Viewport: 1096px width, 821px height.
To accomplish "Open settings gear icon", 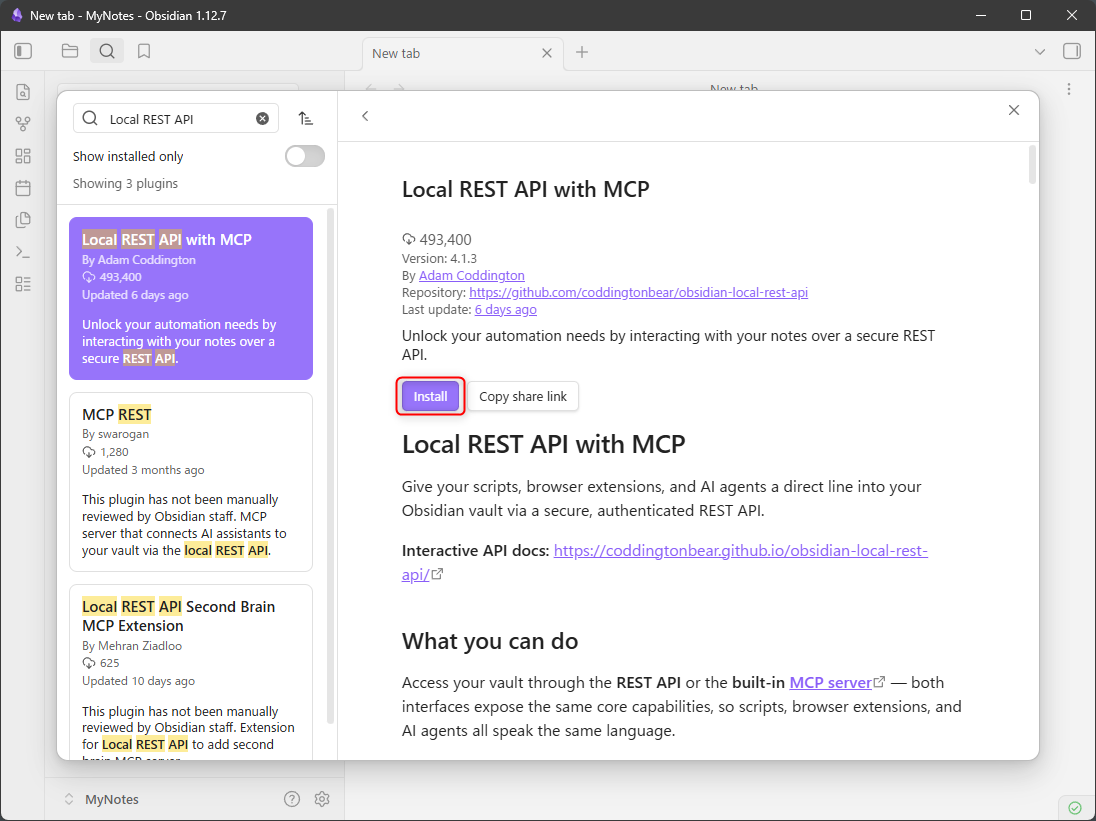I will 322,799.
